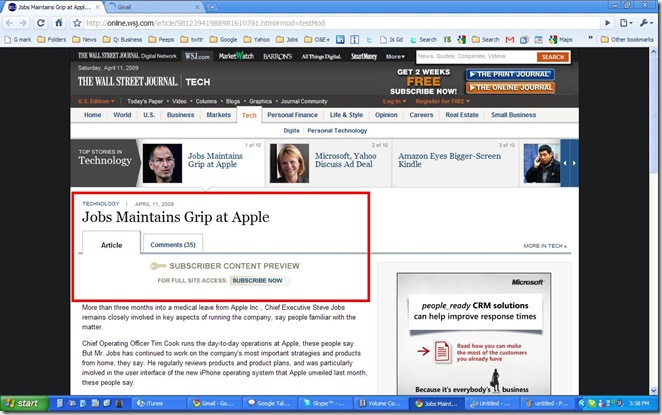
Task: Open the Folders bookmark folder
Action: (x=52, y=40)
